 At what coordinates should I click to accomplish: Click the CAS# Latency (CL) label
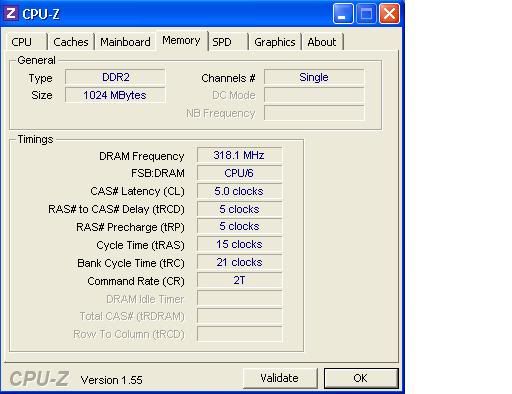coord(137,191)
